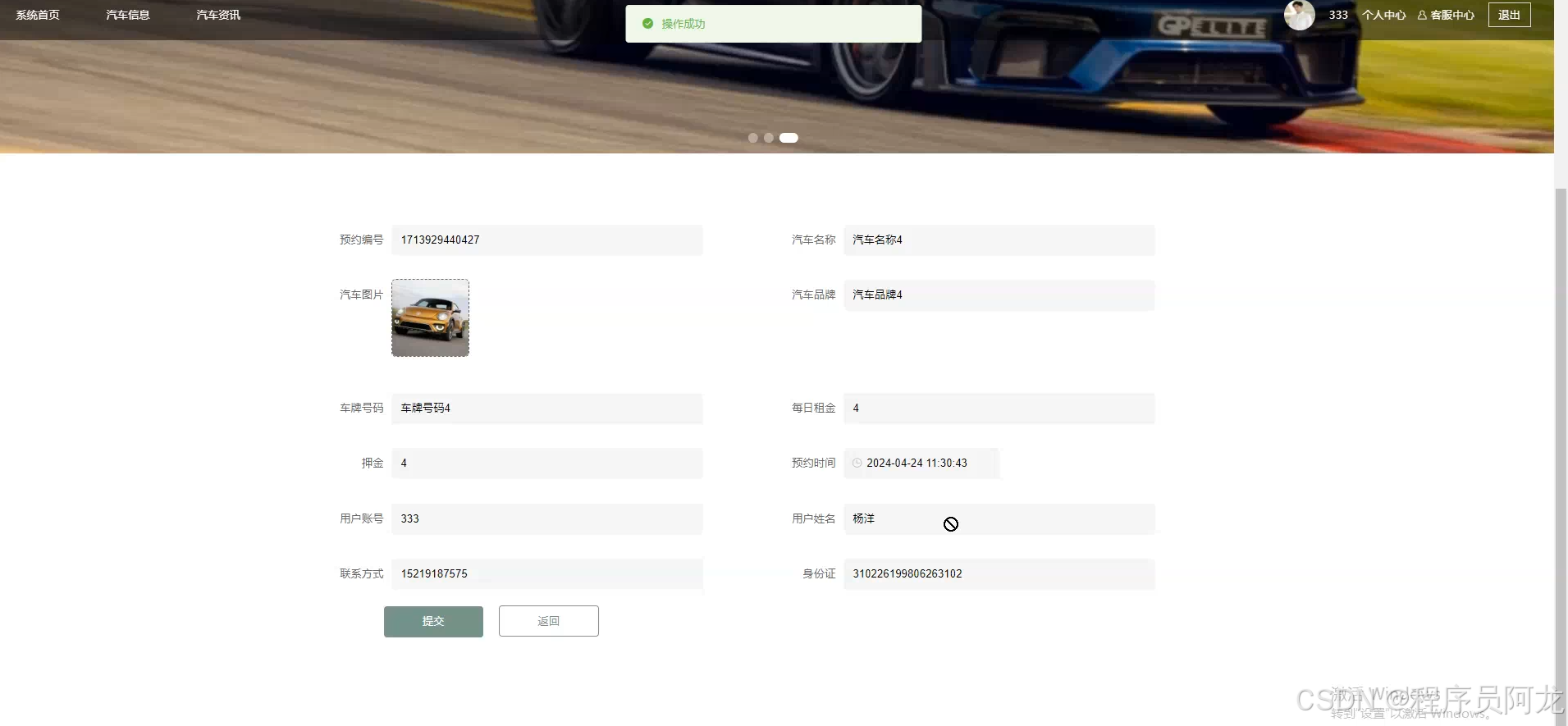This screenshot has height=726, width=1568.
Task: Open 个人中心 personal center
Action: tap(1384, 15)
